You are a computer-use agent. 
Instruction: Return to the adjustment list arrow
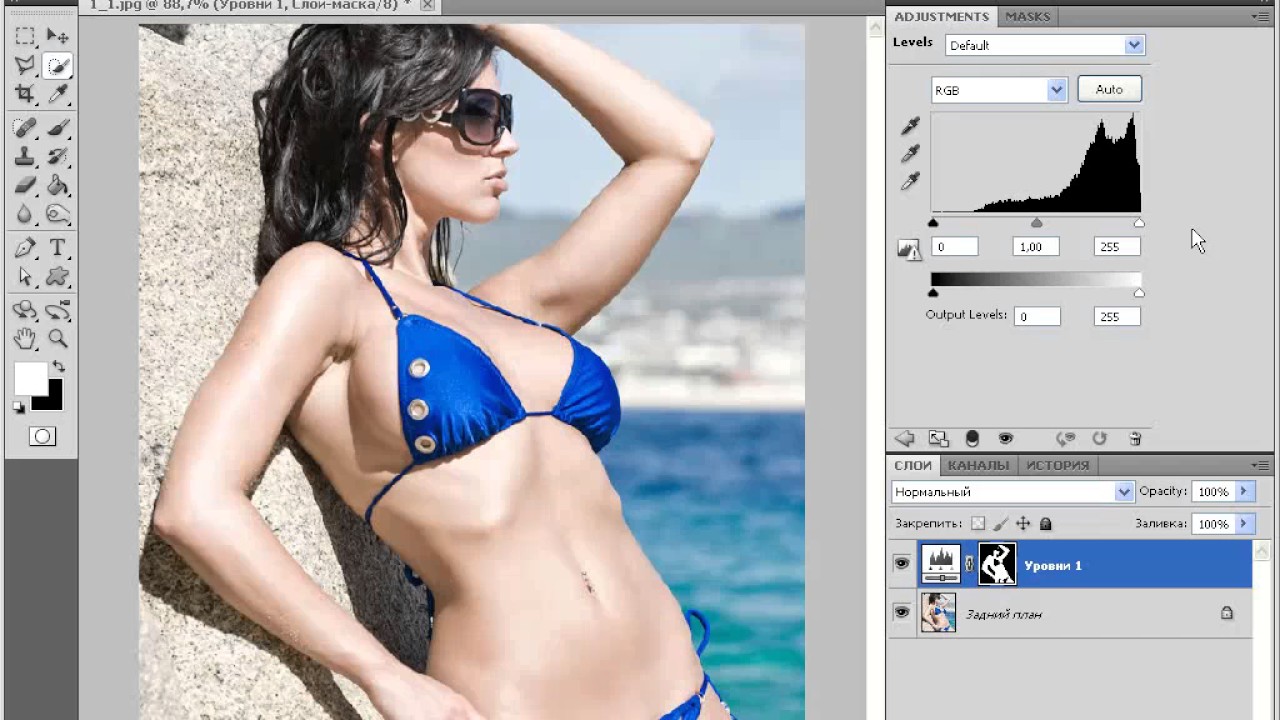pyautogui.click(x=905, y=438)
